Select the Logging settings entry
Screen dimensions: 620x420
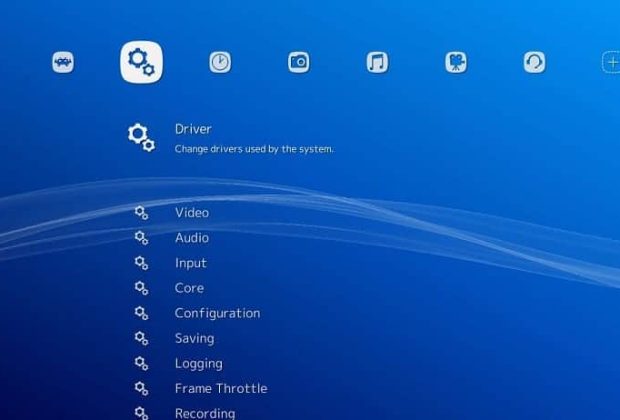click(198, 364)
